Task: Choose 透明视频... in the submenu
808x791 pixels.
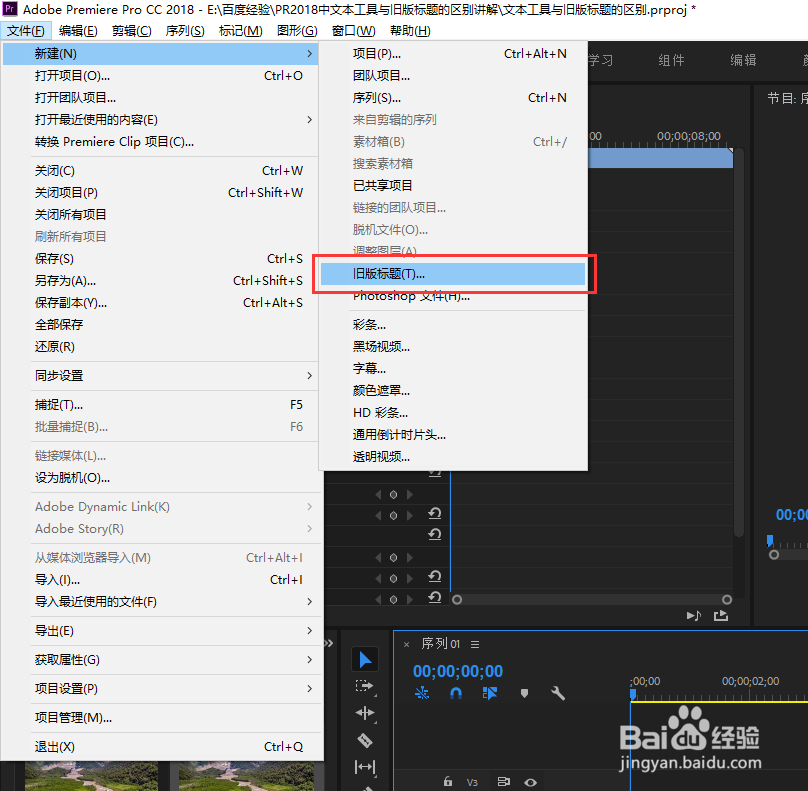Action: (452, 457)
